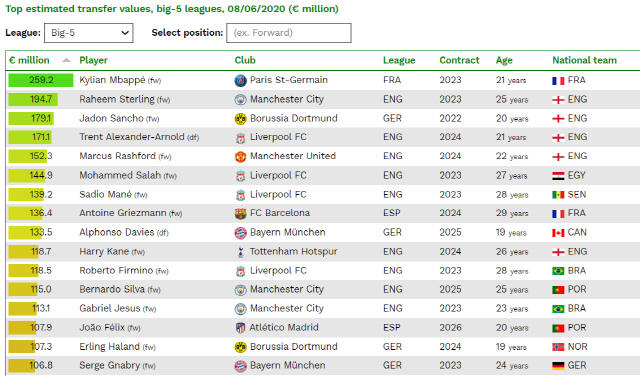Click player name Kylian Mbappé
Image resolution: width=640 pixels, height=376 pixels.
112,80
